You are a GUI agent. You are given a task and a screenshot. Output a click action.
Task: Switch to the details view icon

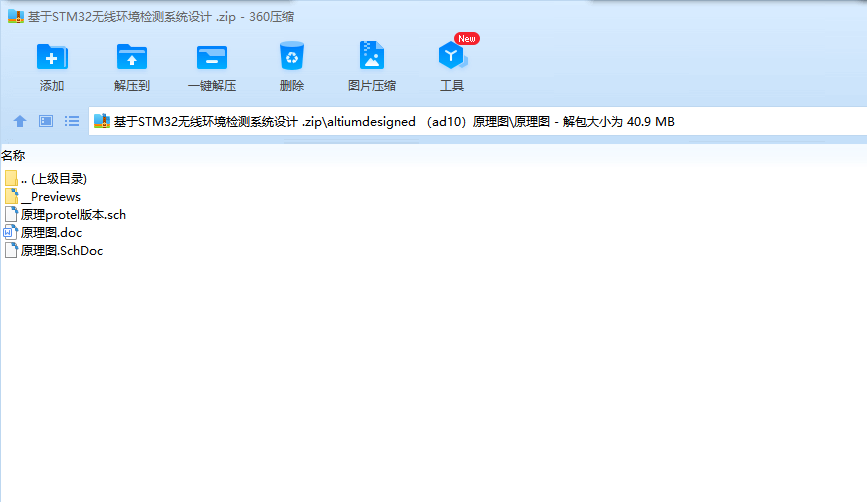click(x=46, y=121)
